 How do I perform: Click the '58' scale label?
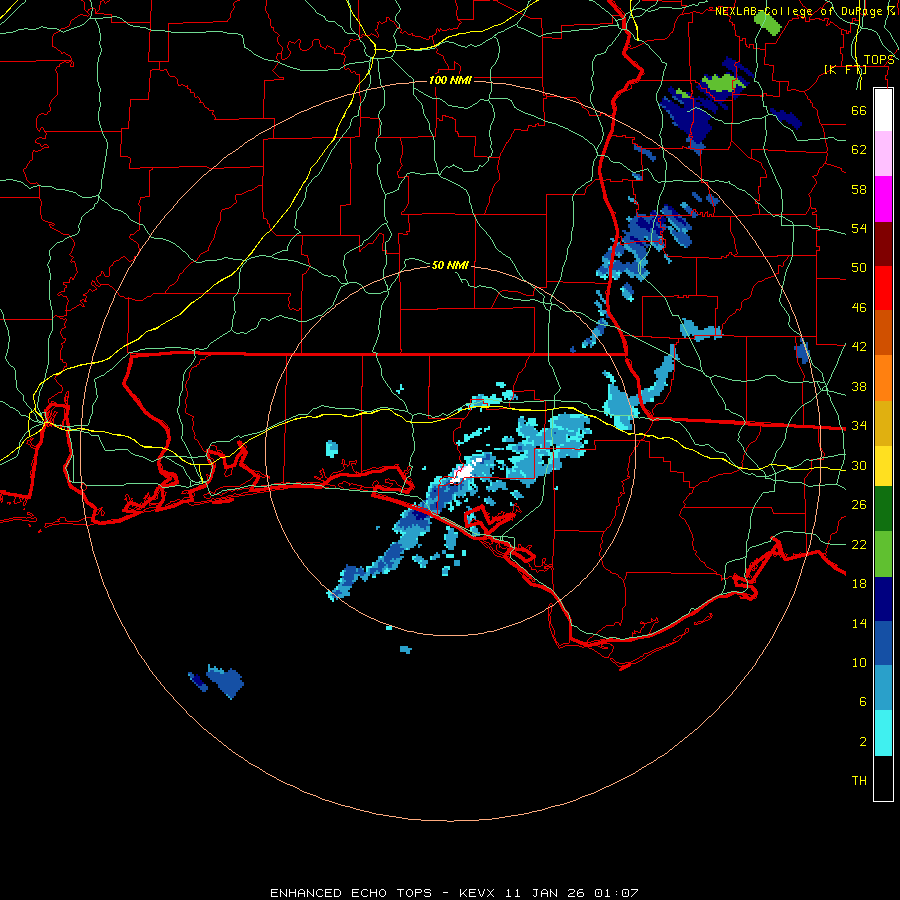859,189
